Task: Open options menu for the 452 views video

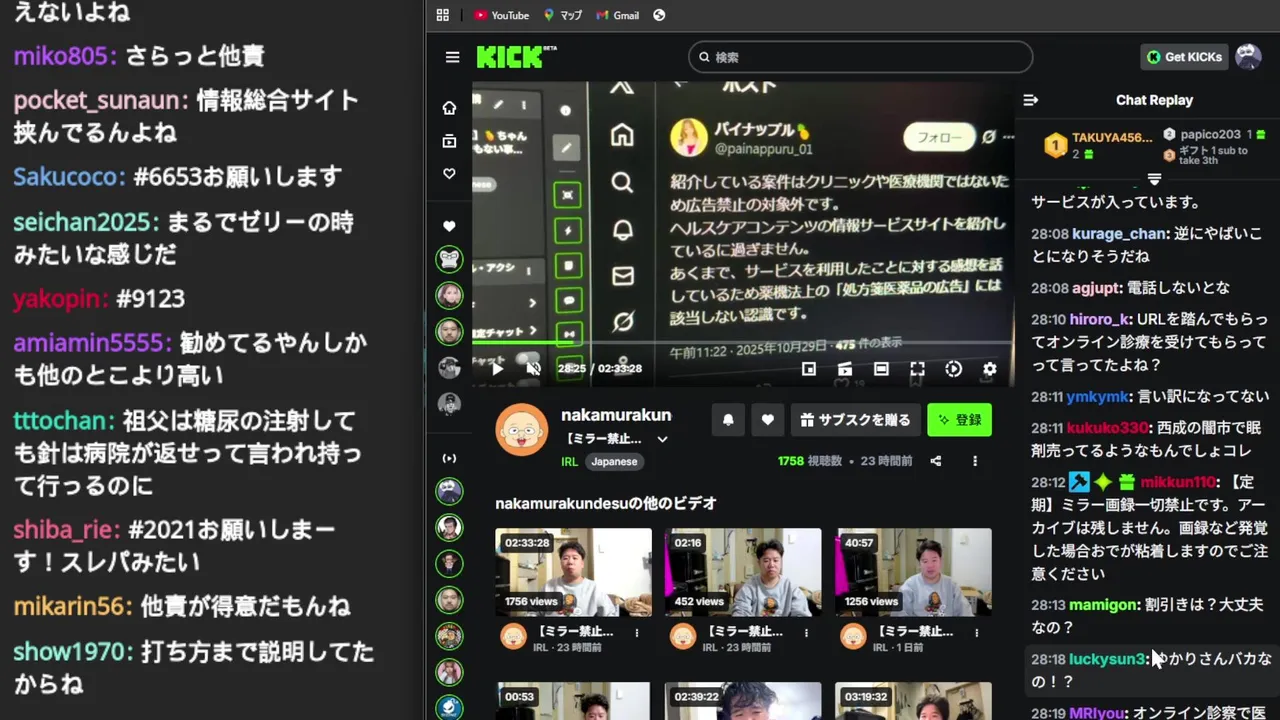Action: [x=807, y=632]
